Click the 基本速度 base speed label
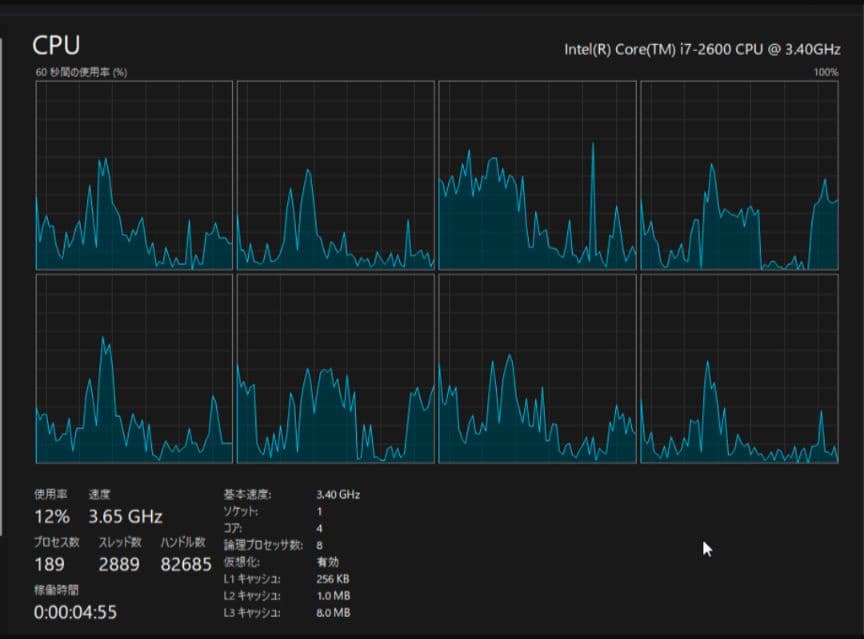 pos(245,494)
